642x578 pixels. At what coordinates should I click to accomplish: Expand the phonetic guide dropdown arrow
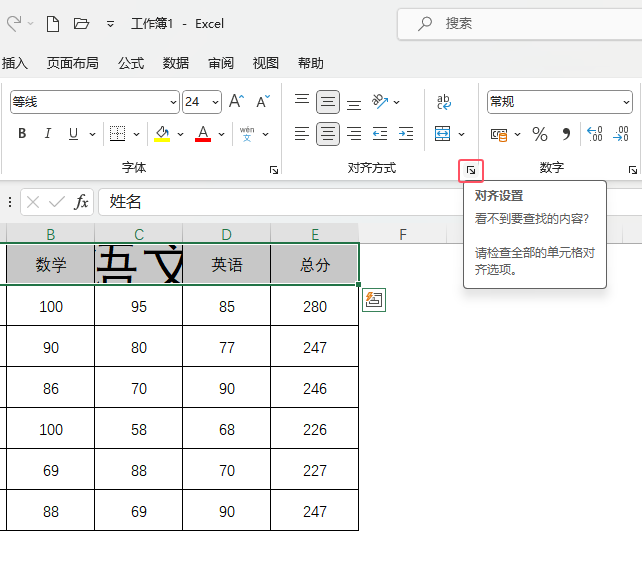click(x=265, y=134)
